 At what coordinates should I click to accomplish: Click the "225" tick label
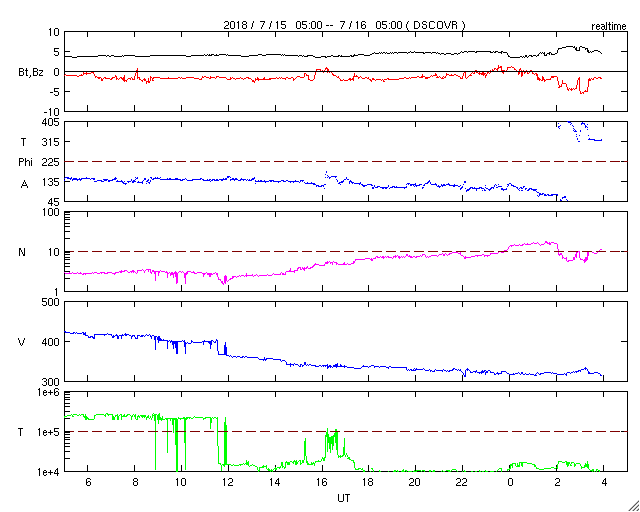click(51, 162)
